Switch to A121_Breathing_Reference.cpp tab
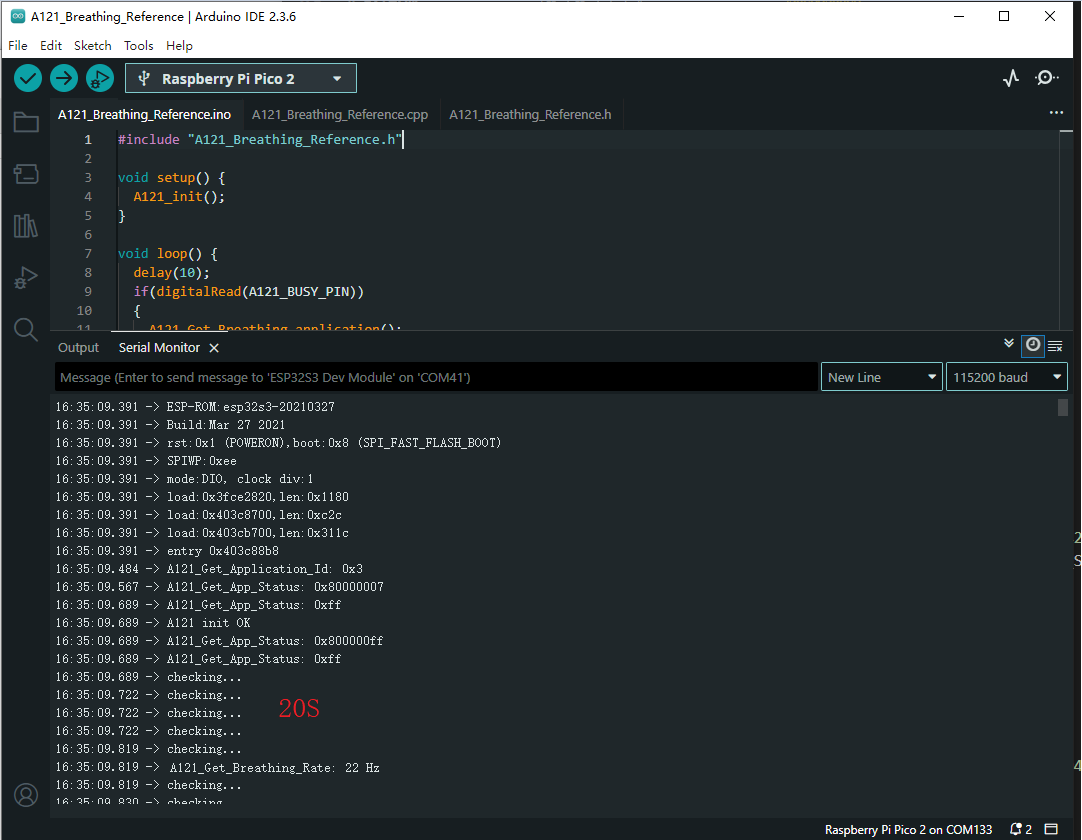Screen dimensions: 1082x840 tap(340, 115)
